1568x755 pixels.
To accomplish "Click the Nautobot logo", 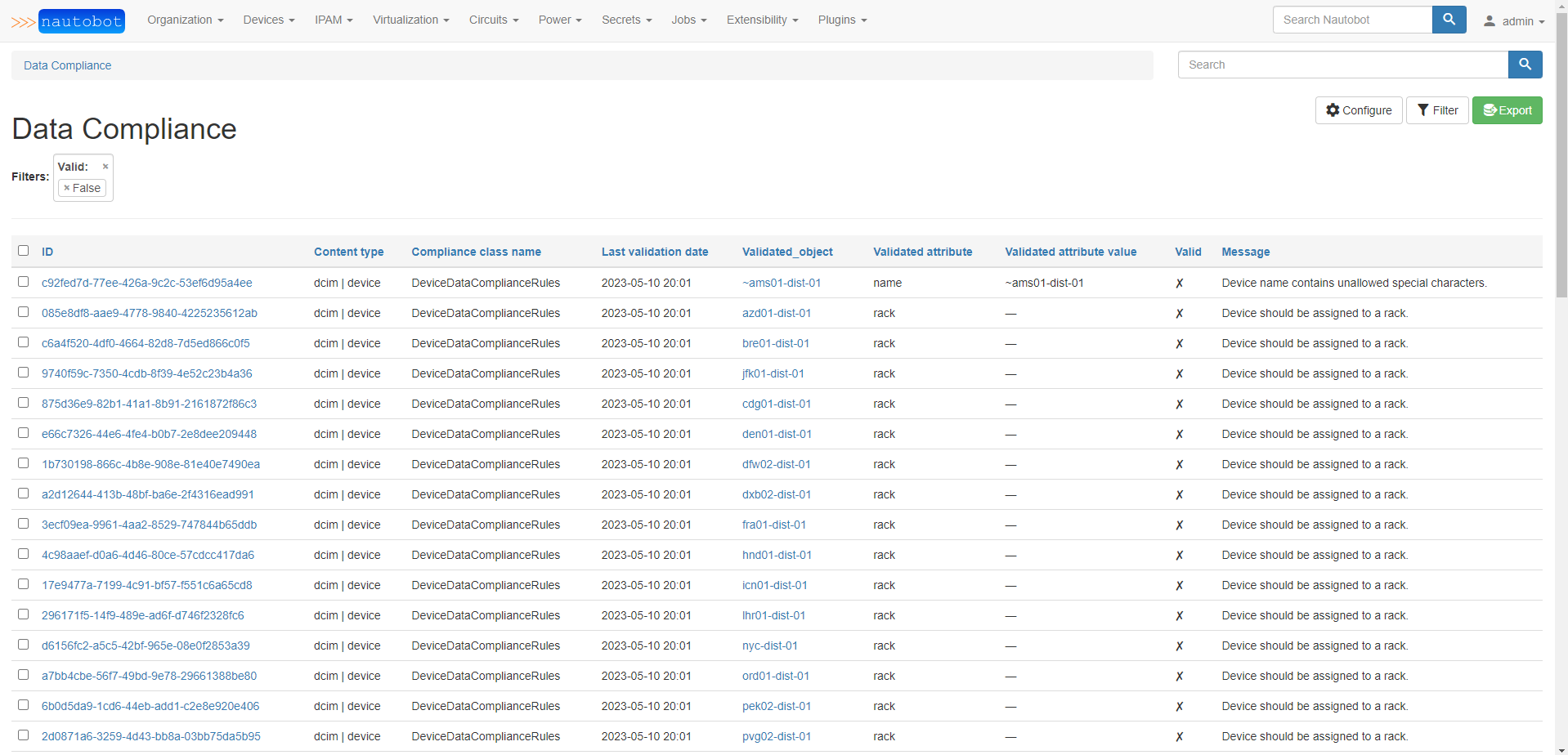I will 82,20.
